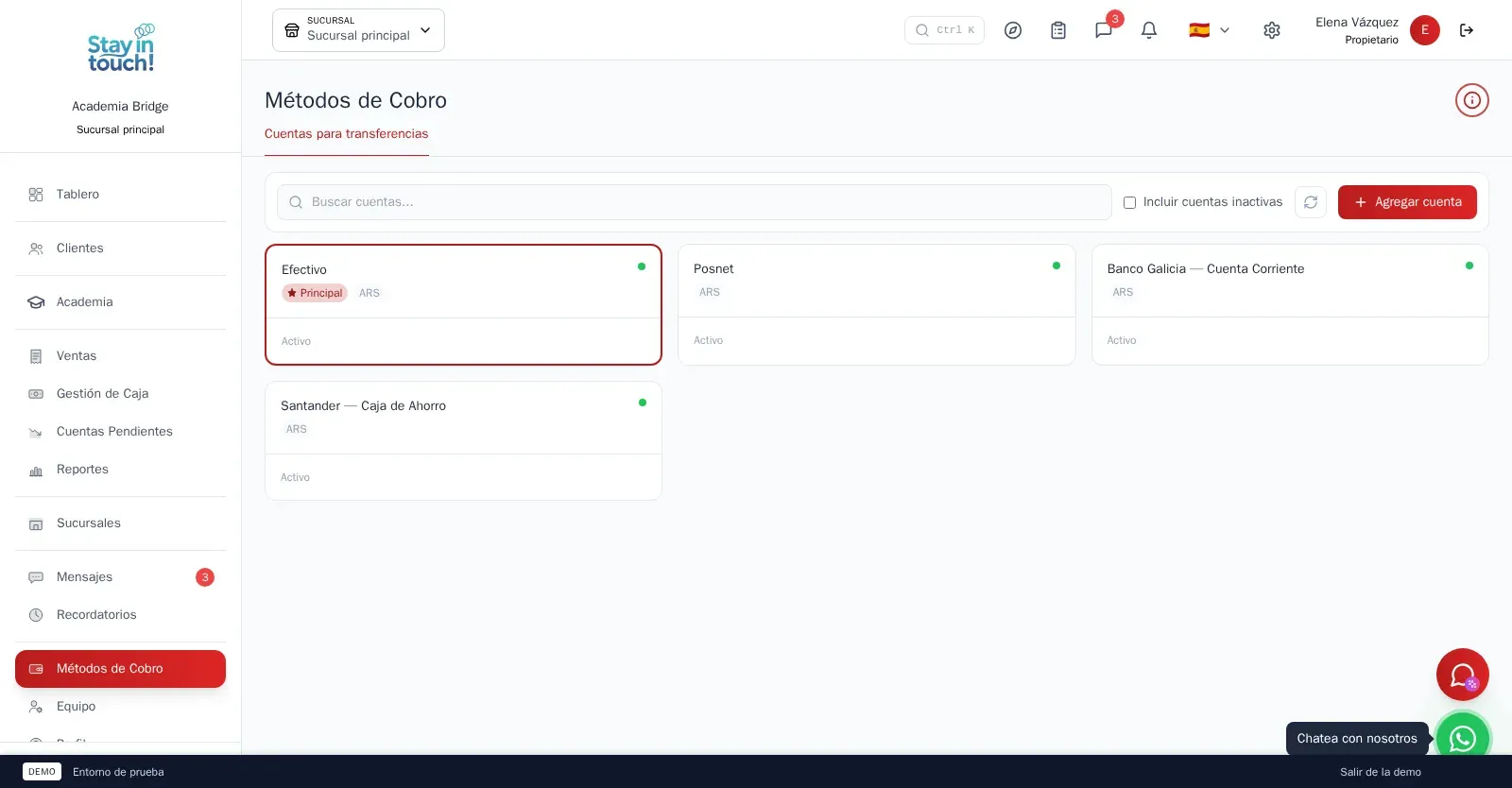Image resolution: width=1512 pixels, height=788 pixels.
Task: Open the clipboard tasks icon in header
Action: point(1058,30)
